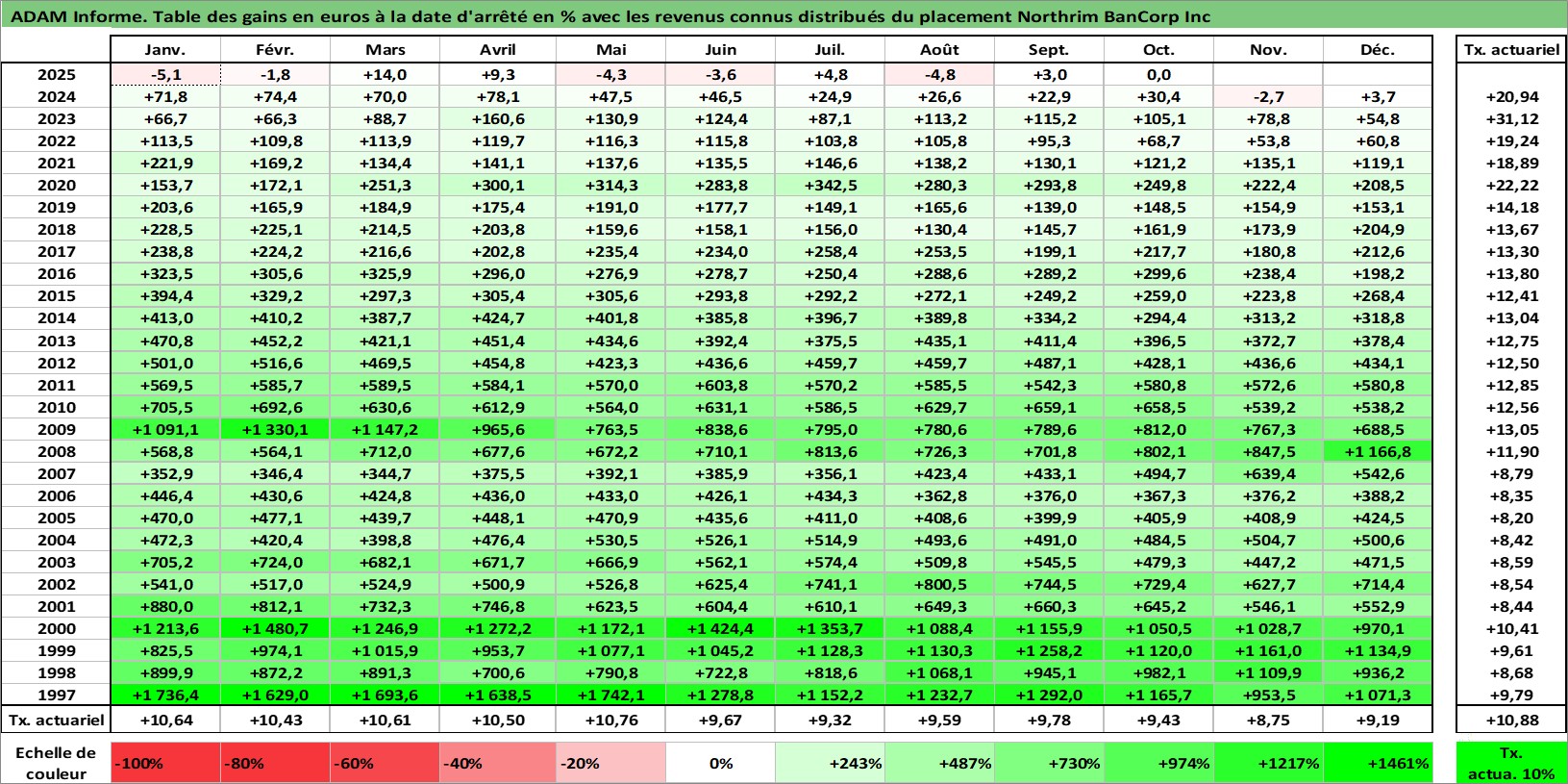The height and width of the screenshot is (784, 1568).
Task: Click the -60% color scale swatch
Action: pyautogui.click(x=385, y=763)
